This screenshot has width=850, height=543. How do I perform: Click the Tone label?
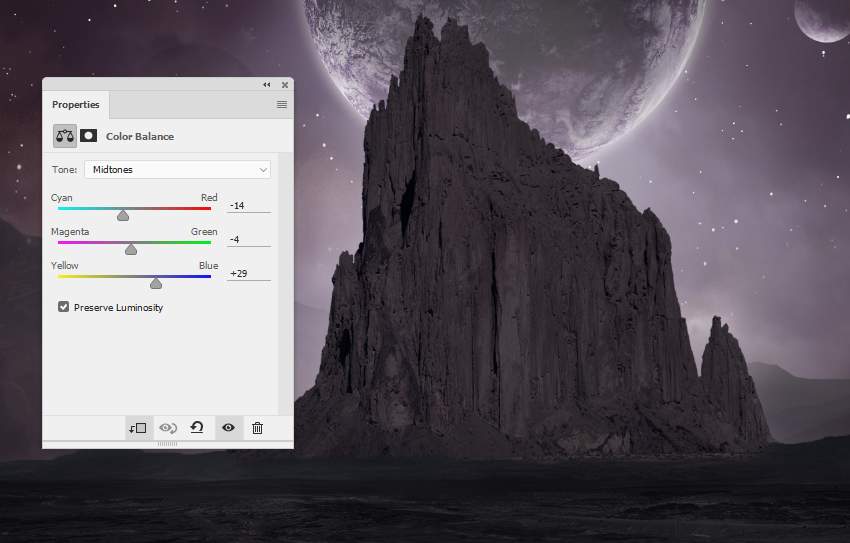point(65,170)
